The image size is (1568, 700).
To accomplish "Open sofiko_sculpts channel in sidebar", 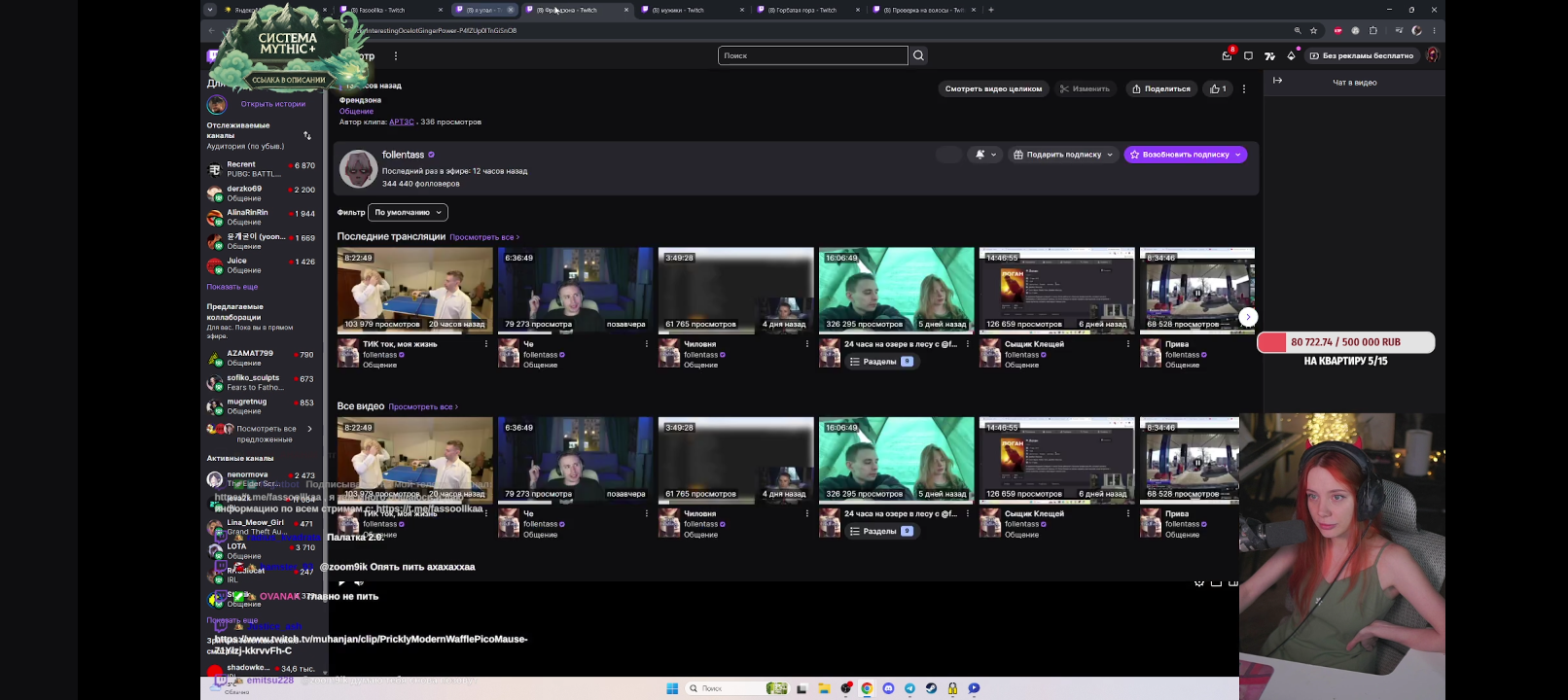I will 261,382.
